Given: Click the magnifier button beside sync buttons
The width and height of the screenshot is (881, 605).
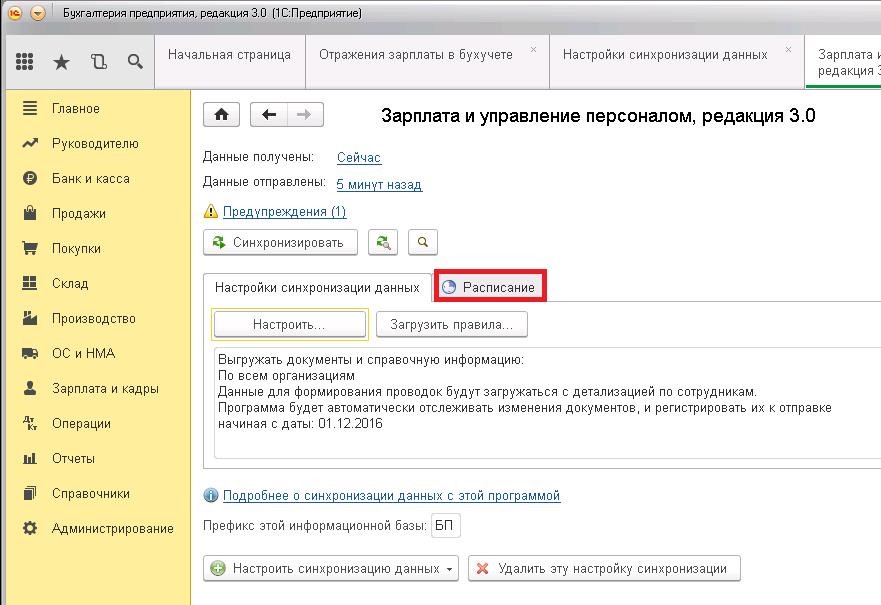Looking at the screenshot, I should point(423,242).
